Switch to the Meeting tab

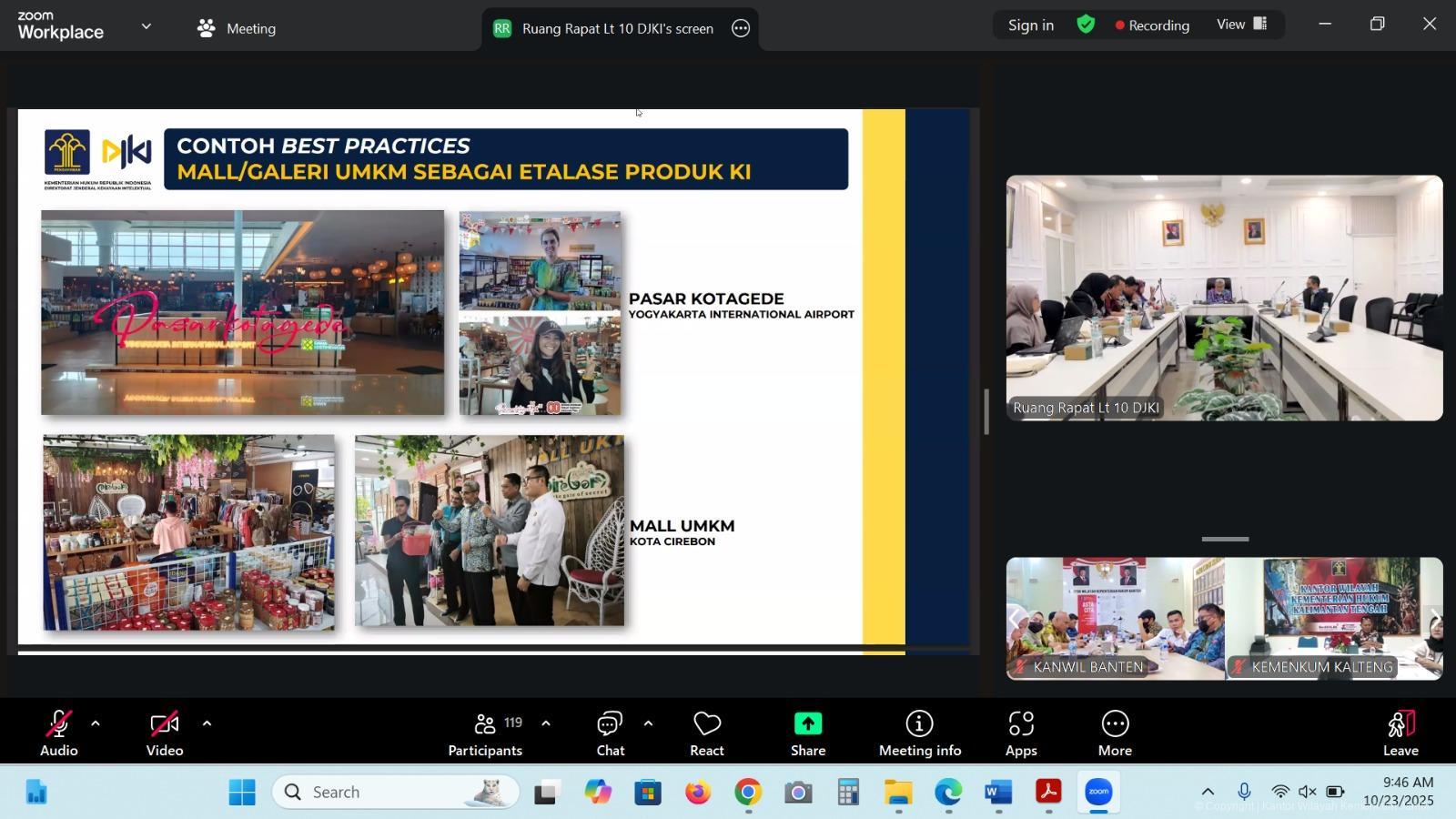[x=237, y=28]
